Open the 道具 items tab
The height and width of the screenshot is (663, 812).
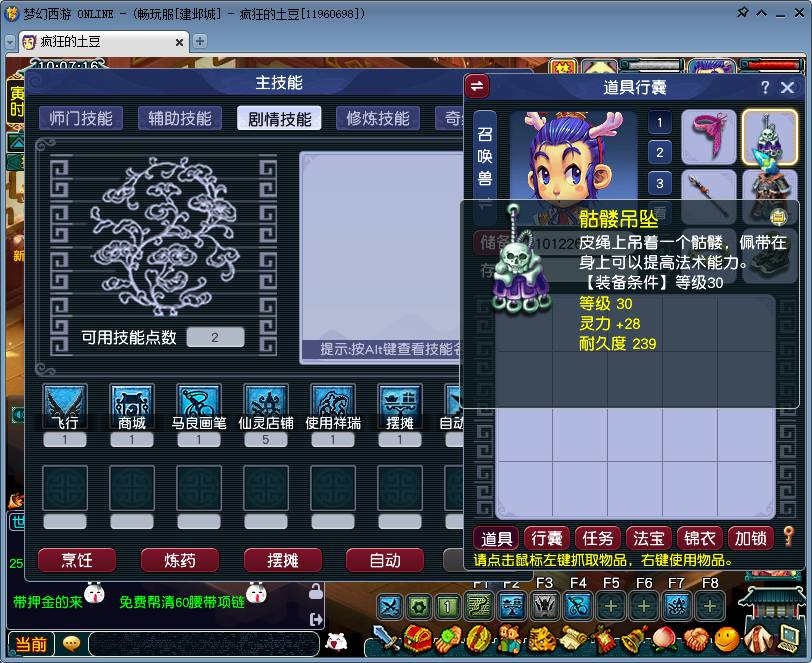click(x=497, y=538)
